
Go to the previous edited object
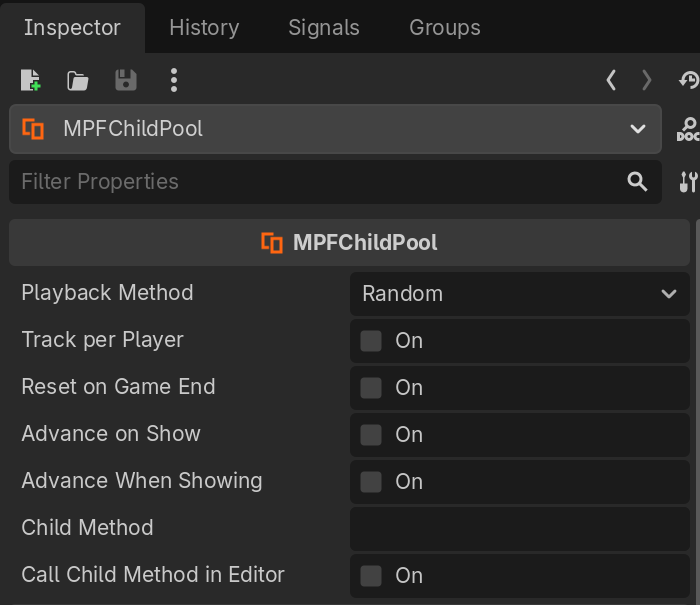611,81
